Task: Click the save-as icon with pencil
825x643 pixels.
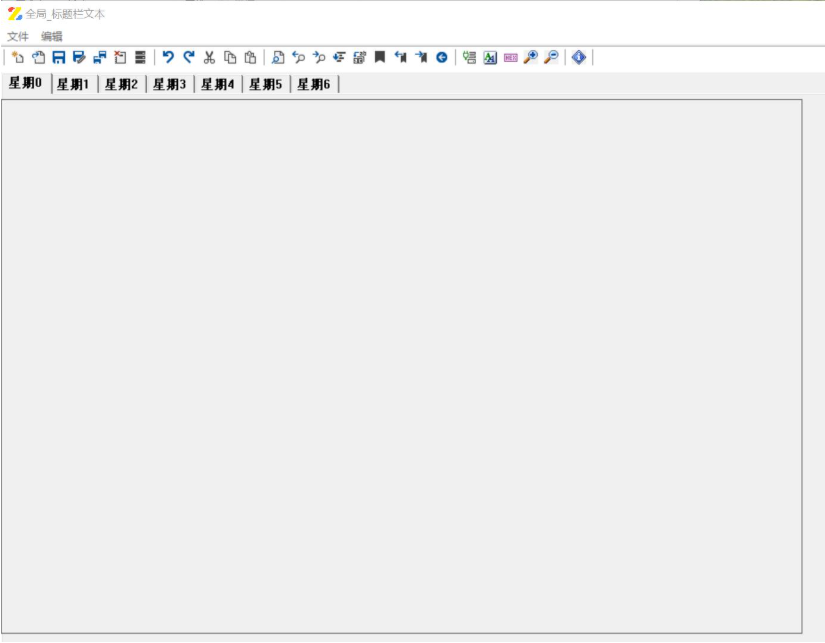Action: pos(79,57)
